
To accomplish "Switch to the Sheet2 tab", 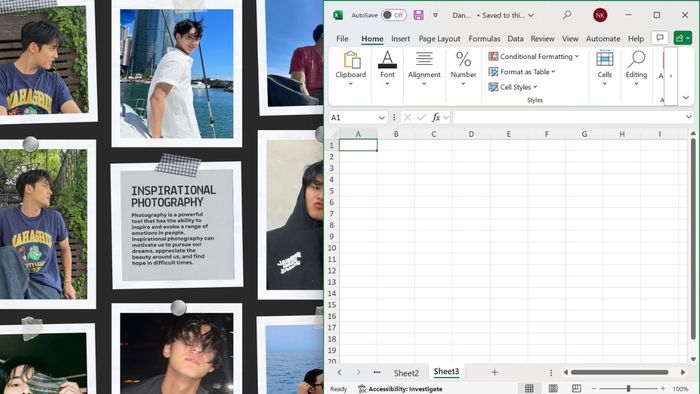I will [x=406, y=373].
